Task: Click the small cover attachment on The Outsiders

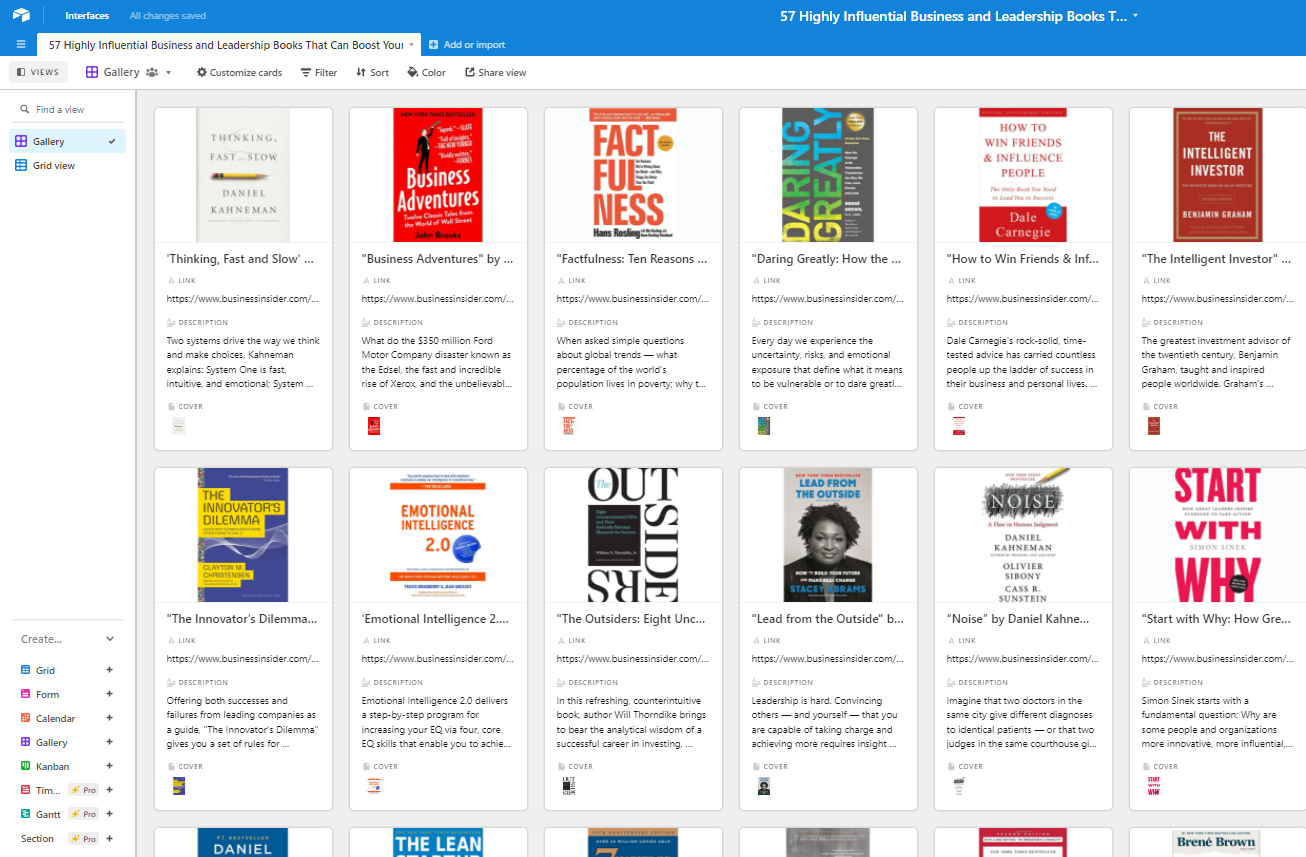Action: tap(569, 786)
